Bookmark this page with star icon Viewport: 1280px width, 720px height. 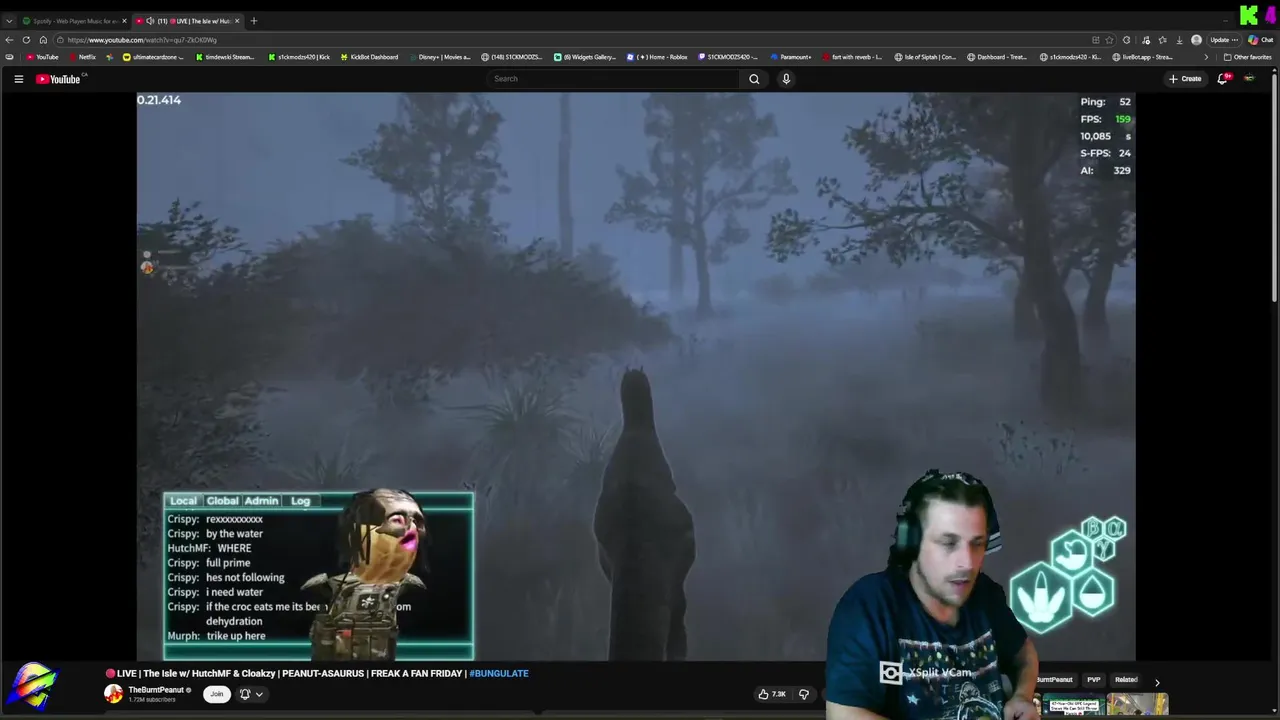tap(1109, 40)
